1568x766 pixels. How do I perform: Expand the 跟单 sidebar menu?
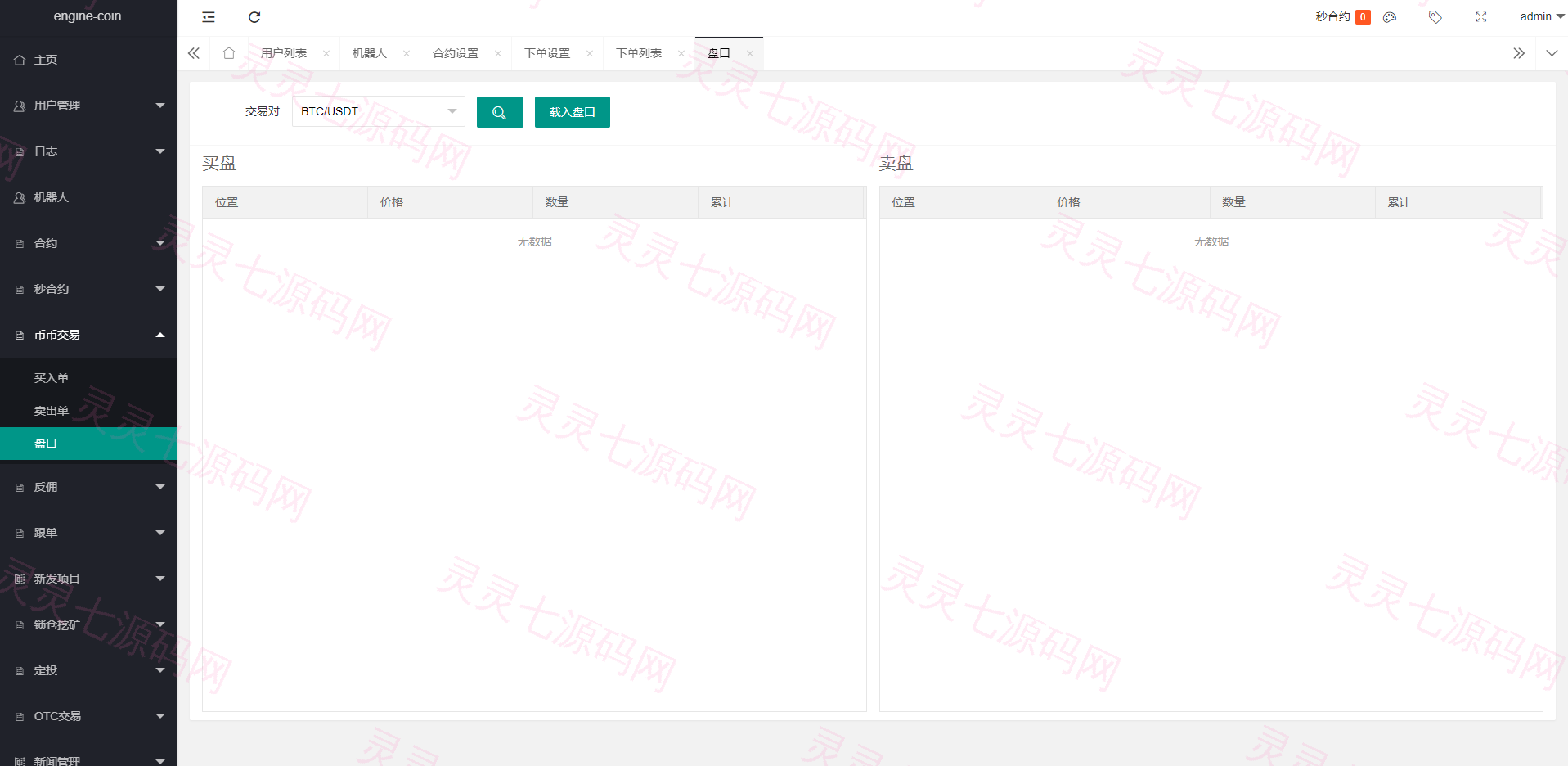(88, 533)
